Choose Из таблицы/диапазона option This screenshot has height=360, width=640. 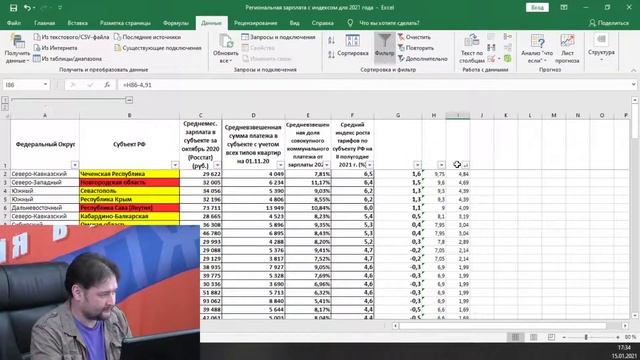tap(67, 59)
